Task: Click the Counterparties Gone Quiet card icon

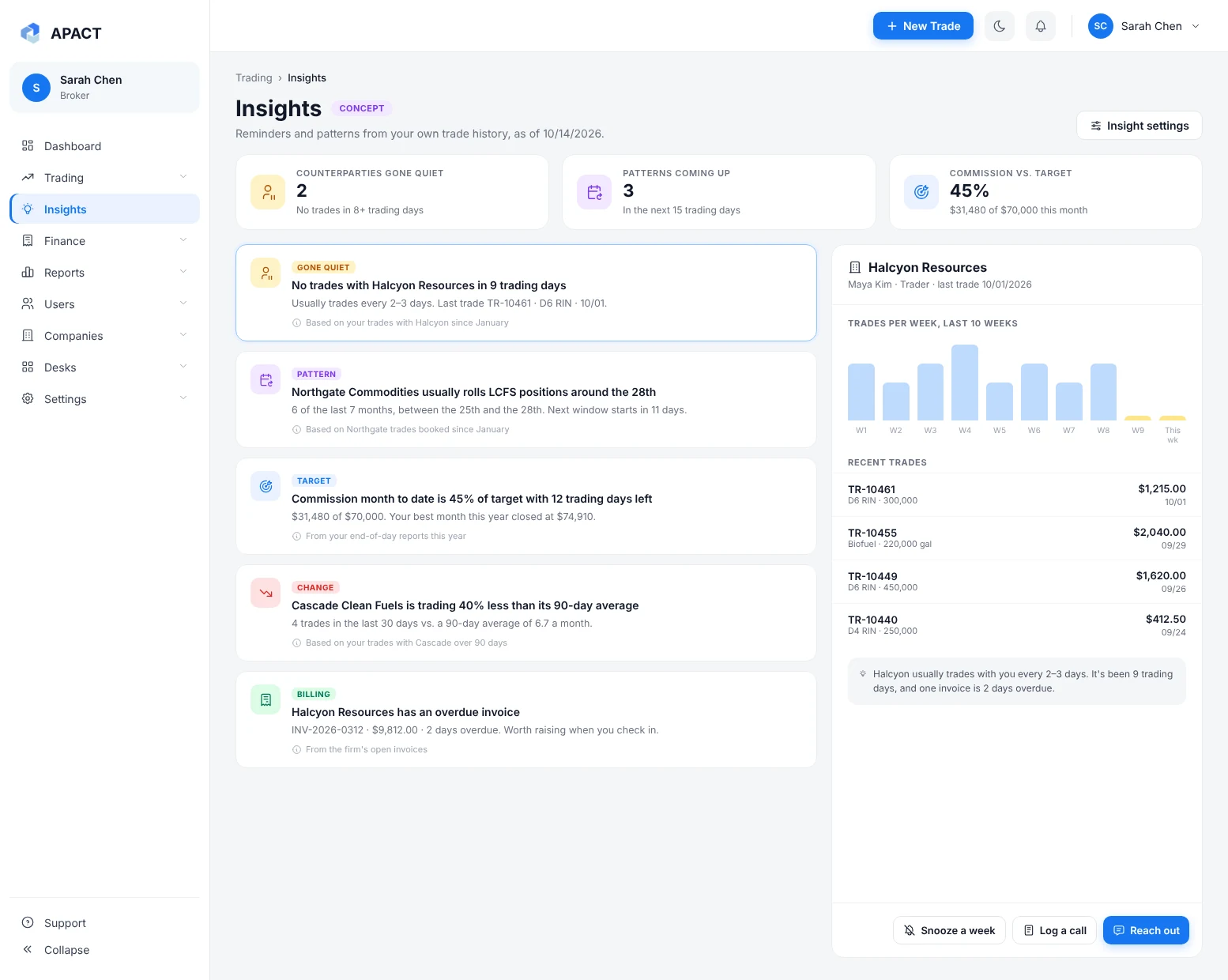Action: (268, 192)
